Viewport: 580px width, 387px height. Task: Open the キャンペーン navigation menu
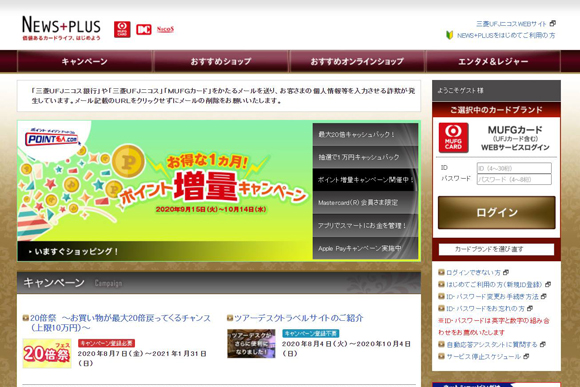pyautogui.click(x=85, y=61)
